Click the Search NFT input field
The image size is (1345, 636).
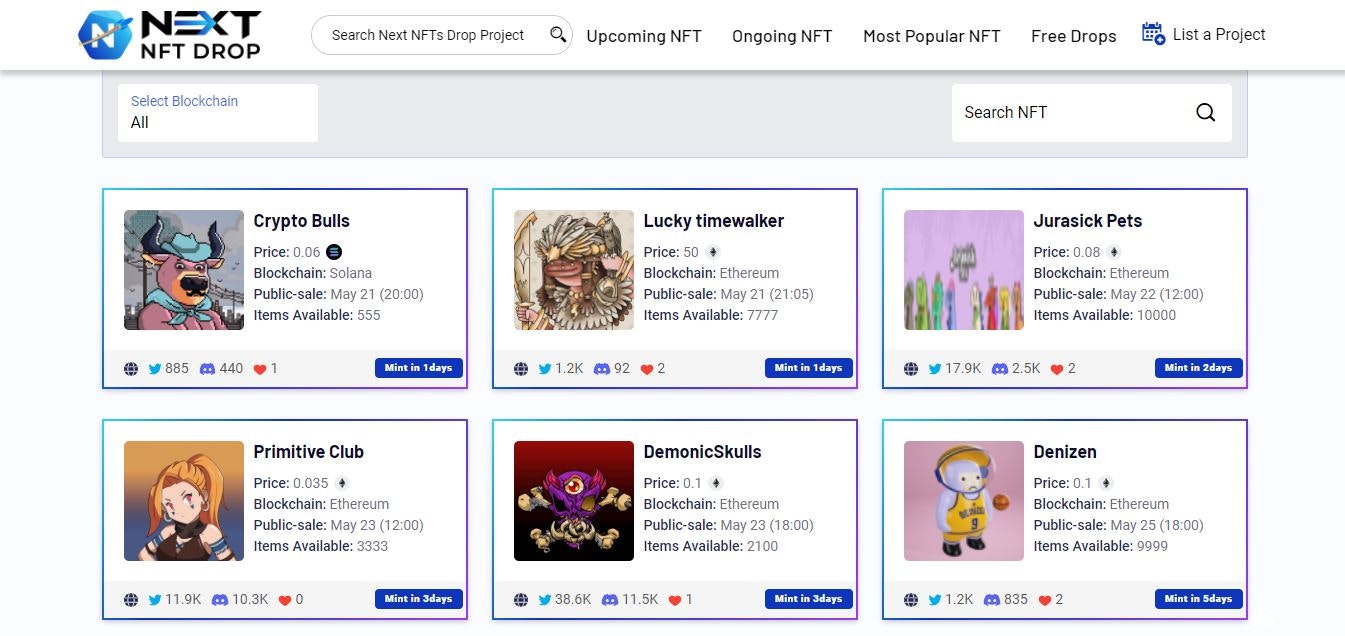click(1060, 112)
